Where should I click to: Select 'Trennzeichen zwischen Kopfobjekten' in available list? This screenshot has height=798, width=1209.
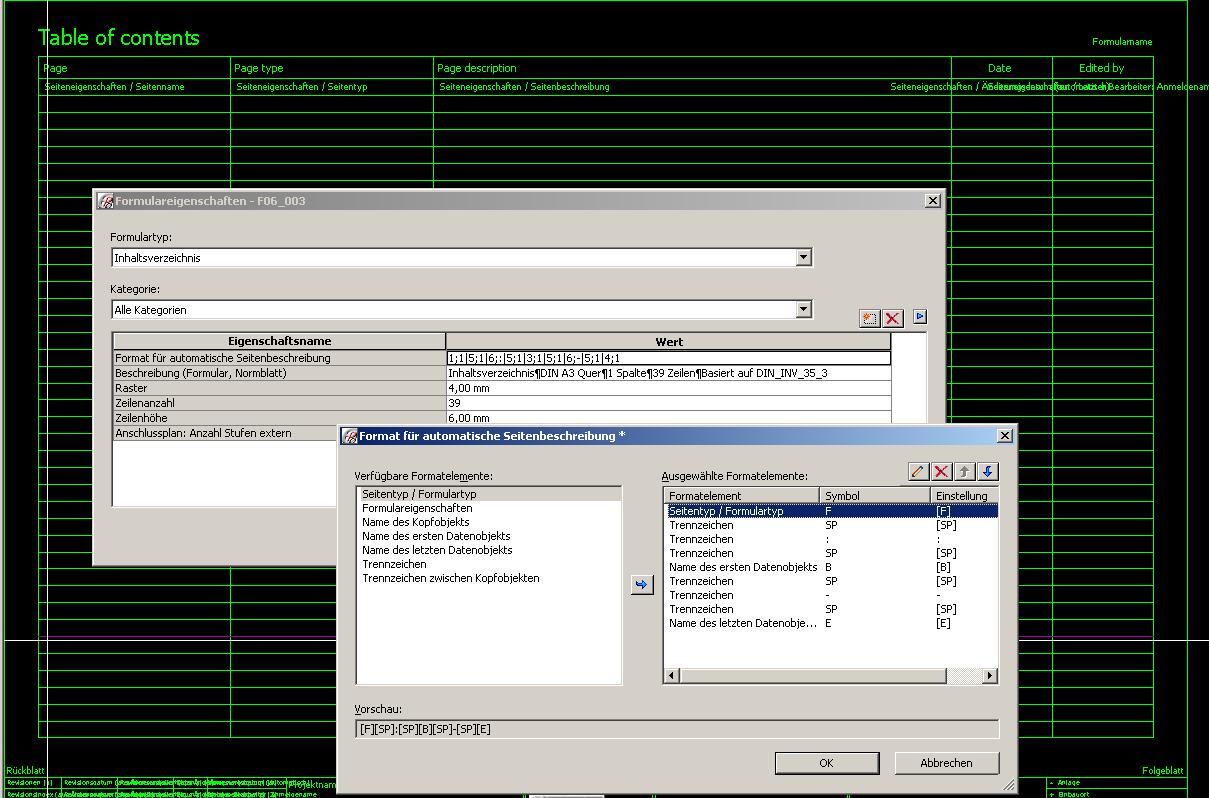tap(450, 578)
